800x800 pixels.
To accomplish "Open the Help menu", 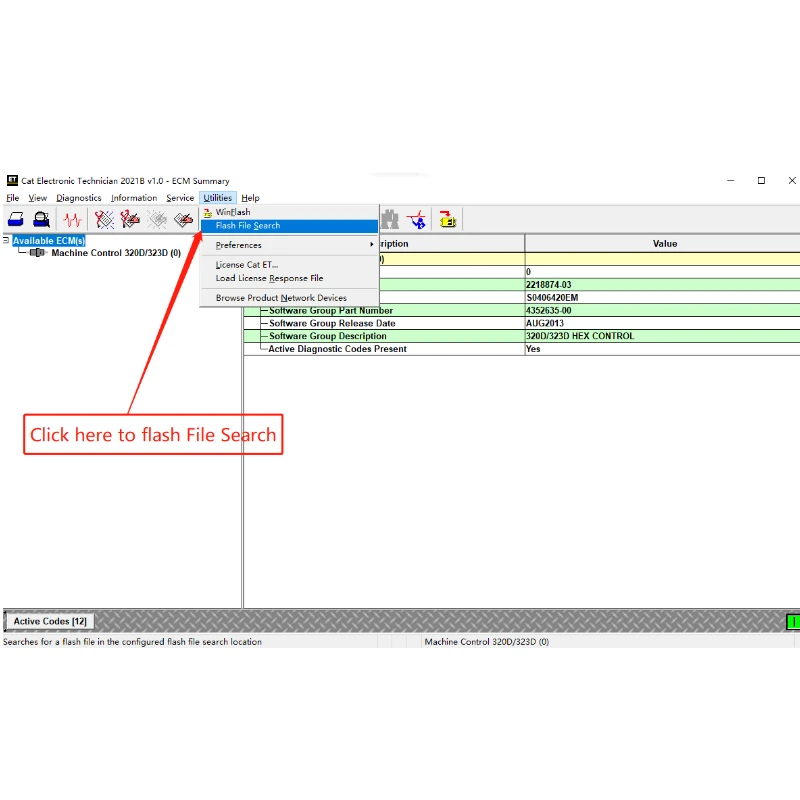I will pyautogui.click(x=251, y=198).
